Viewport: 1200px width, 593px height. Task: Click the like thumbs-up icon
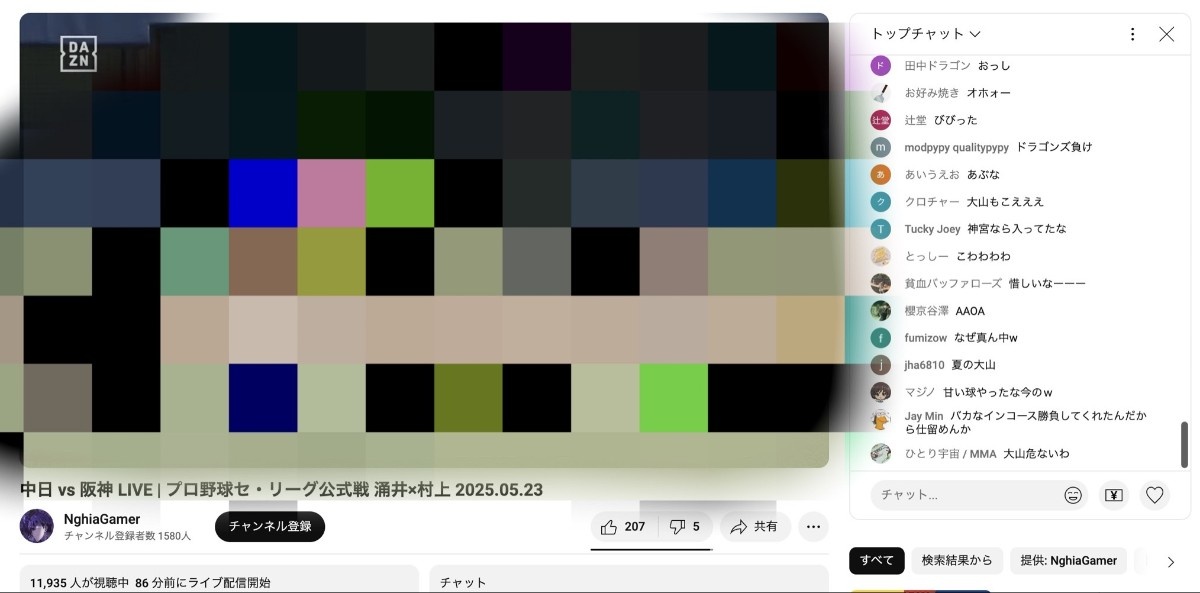[x=609, y=527]
